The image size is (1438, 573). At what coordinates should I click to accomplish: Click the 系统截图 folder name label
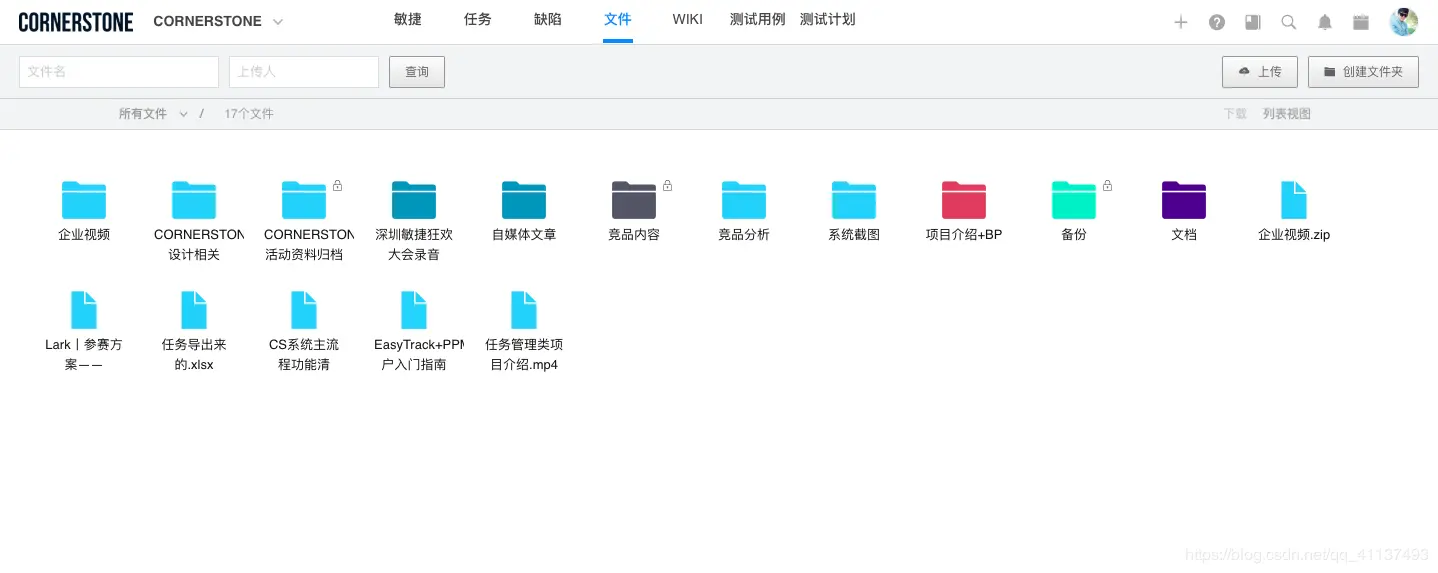point(854,235)
